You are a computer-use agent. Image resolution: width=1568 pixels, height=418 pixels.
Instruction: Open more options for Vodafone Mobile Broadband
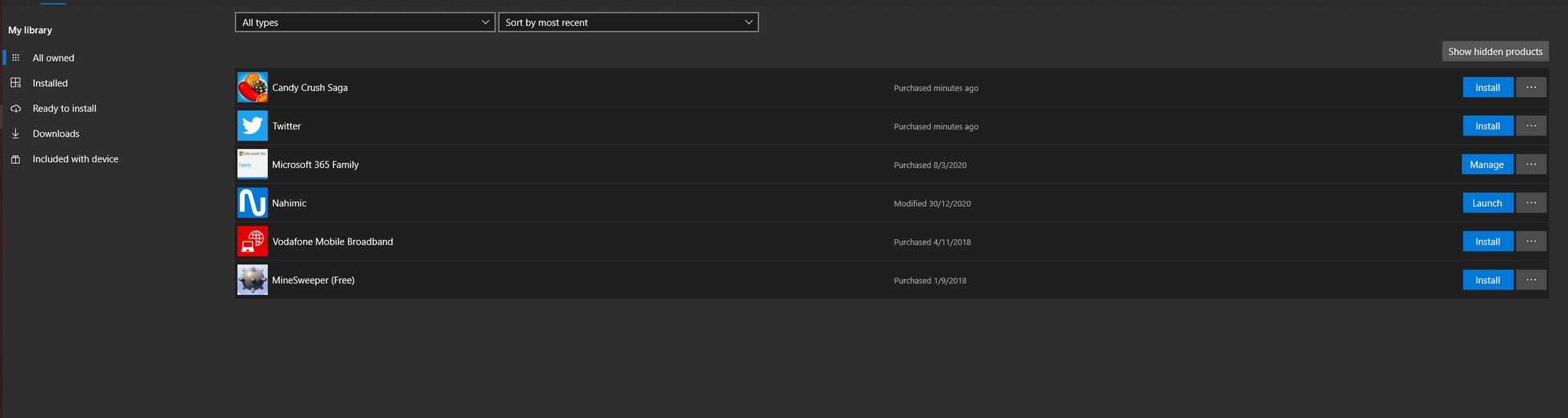point(1531,242)
